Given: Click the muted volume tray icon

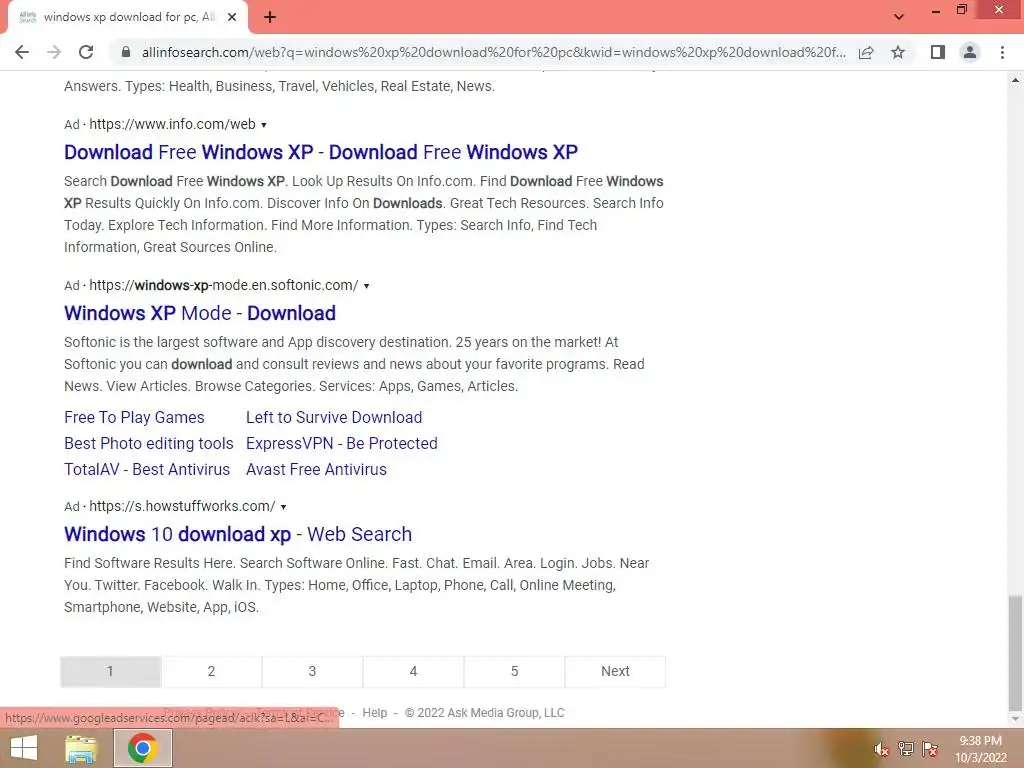Looking at the screenshot, I should 882,749.
